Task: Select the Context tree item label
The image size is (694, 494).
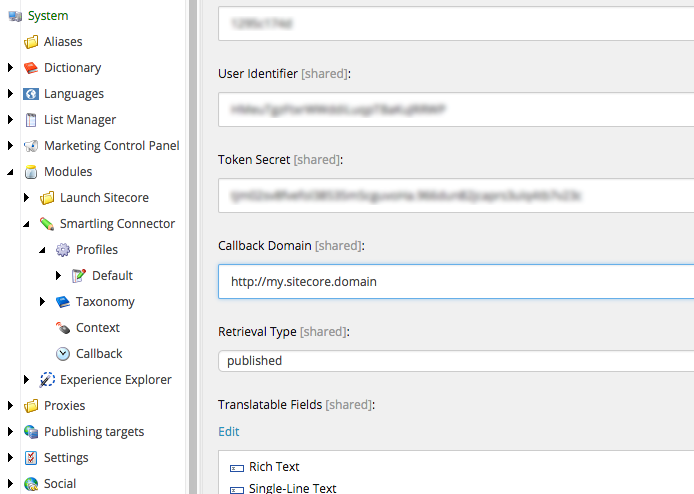Action: coord(98,328)
